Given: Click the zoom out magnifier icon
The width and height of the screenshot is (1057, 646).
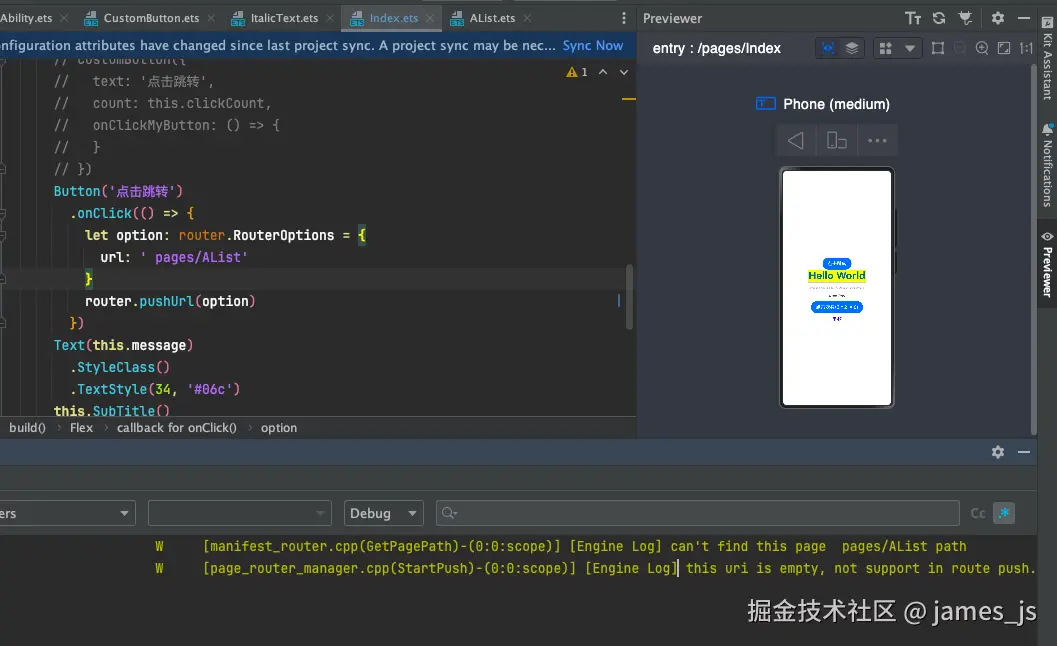Looking at the screenshot, I should (960, 48).
